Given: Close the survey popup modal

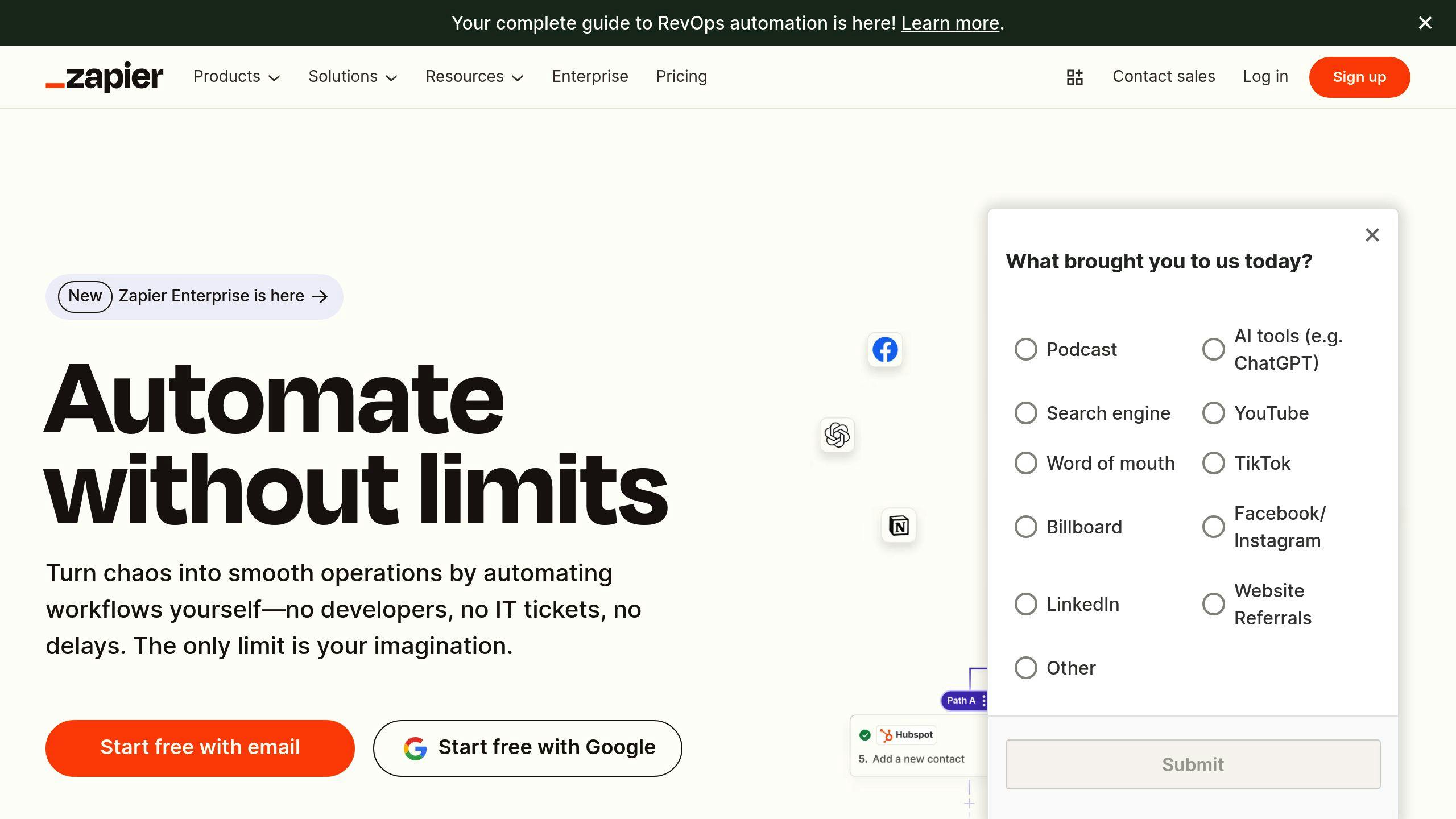Looking at the screenshot, I should (x=1372, y=235).
